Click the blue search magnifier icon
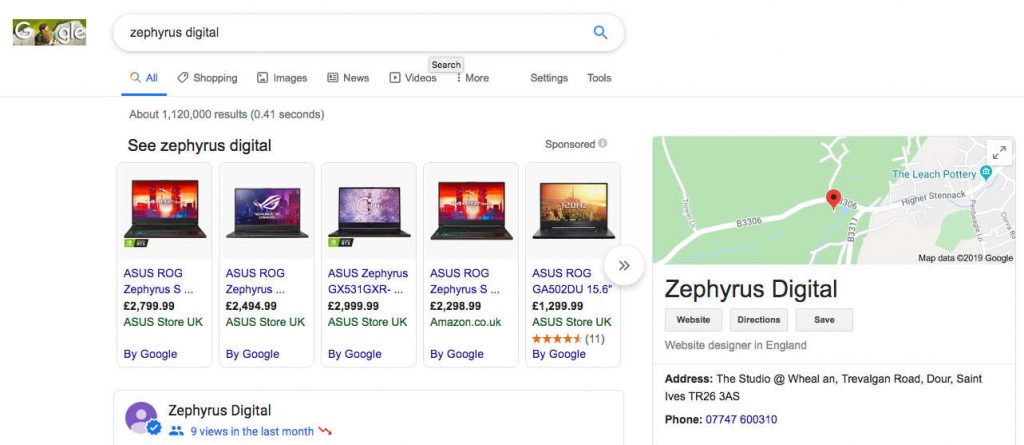1024x445 pixels. pyautogui.click(x=600, y=32)
